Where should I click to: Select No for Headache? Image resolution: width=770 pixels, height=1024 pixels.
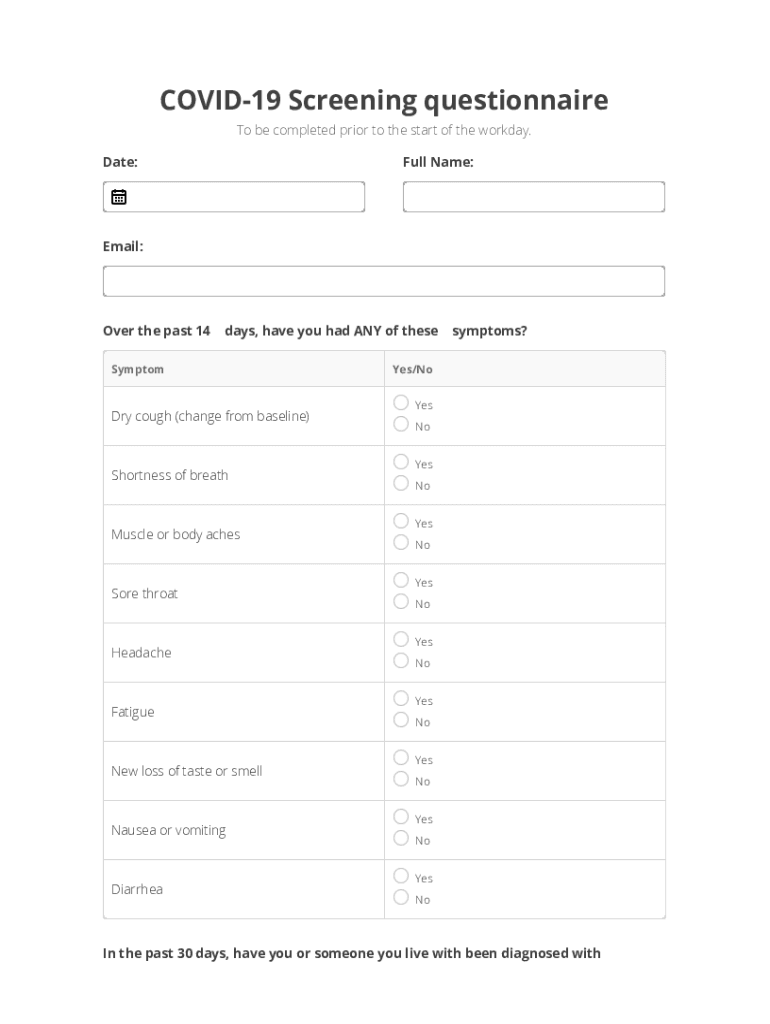tap(401, 660)
